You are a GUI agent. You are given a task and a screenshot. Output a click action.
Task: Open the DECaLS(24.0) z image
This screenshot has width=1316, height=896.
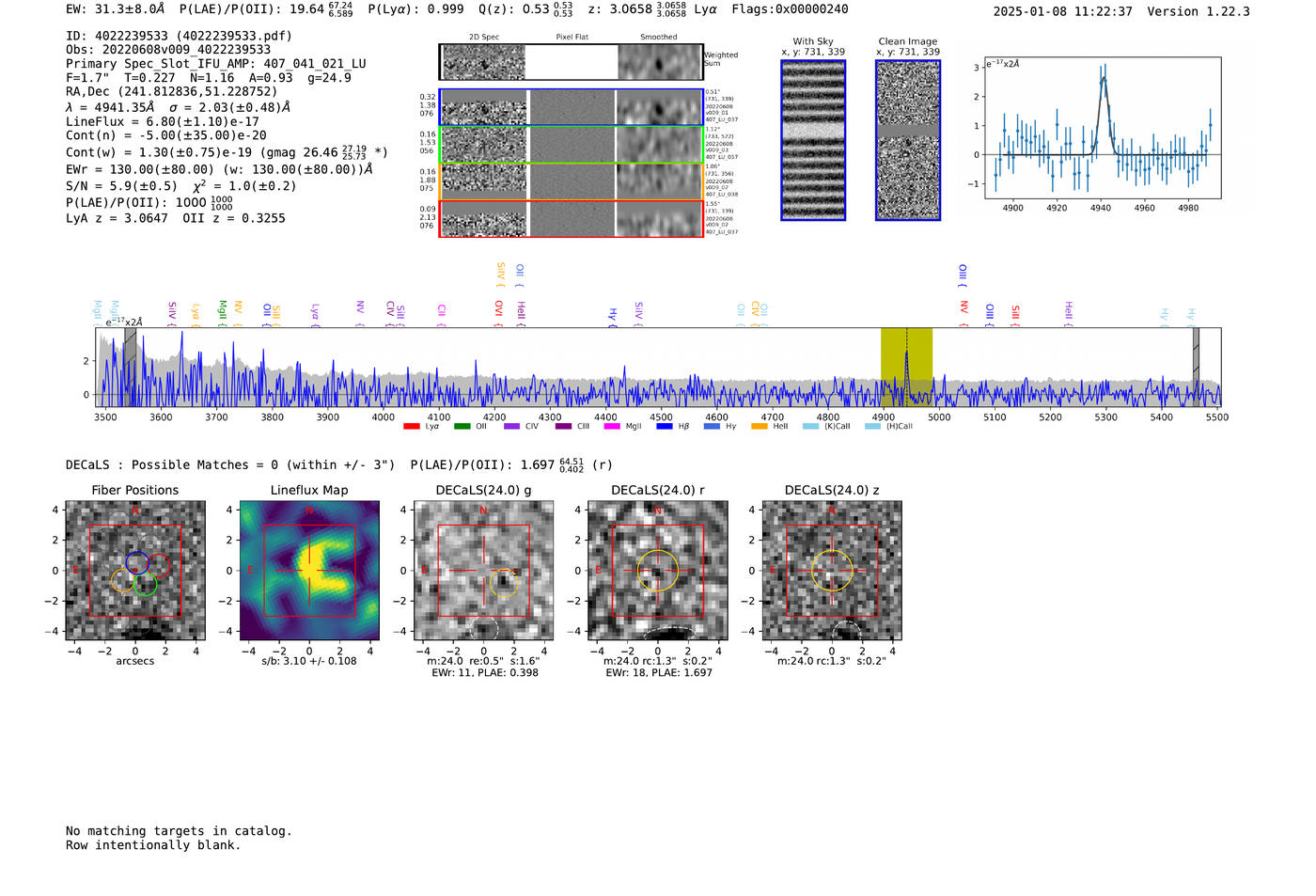click(x=832, y=571)
